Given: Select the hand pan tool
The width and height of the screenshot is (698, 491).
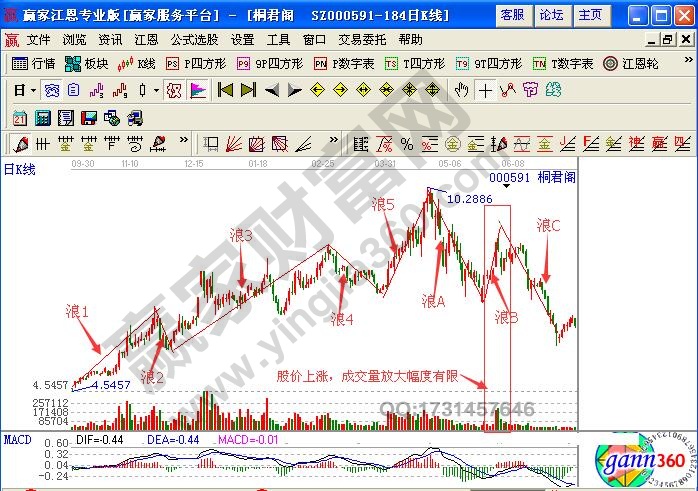Looking at the screenshot, I should pyautogui.click(x=461, y=89).
